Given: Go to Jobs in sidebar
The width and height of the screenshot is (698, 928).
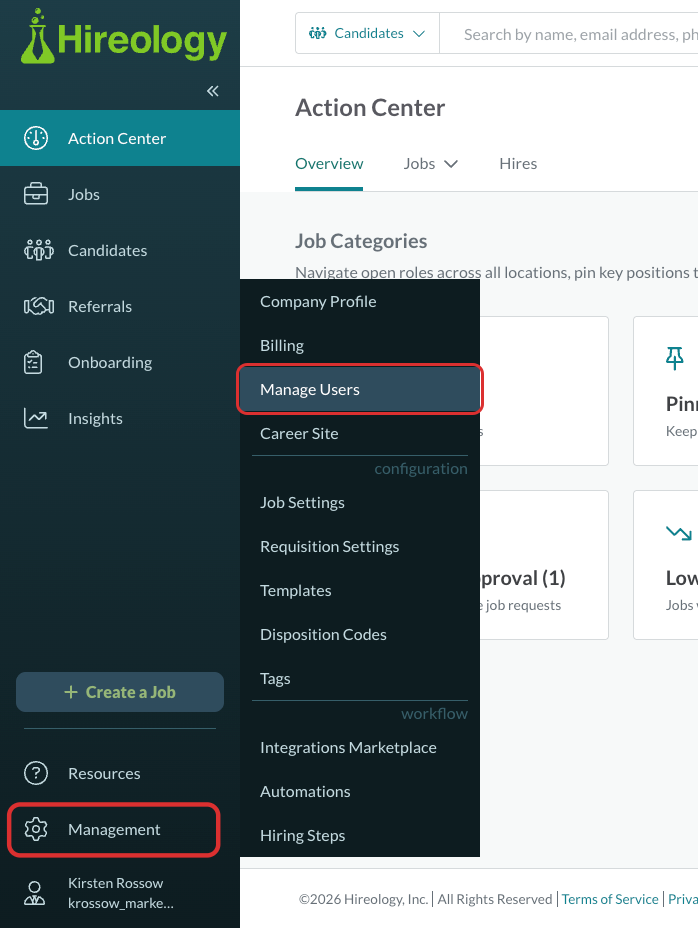Looking at the screenshot, I should coord(120,194).
